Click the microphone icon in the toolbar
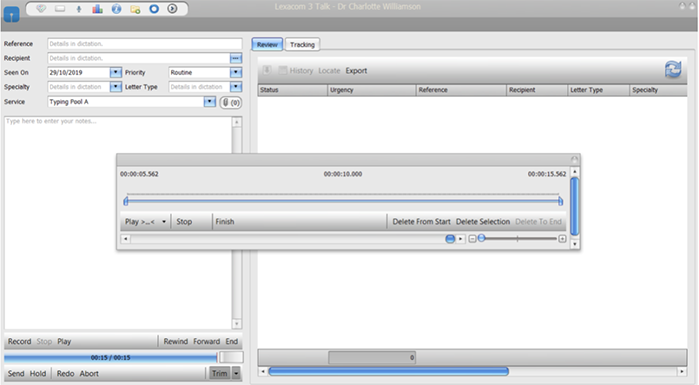699x385 pixels. coord(79,9)
